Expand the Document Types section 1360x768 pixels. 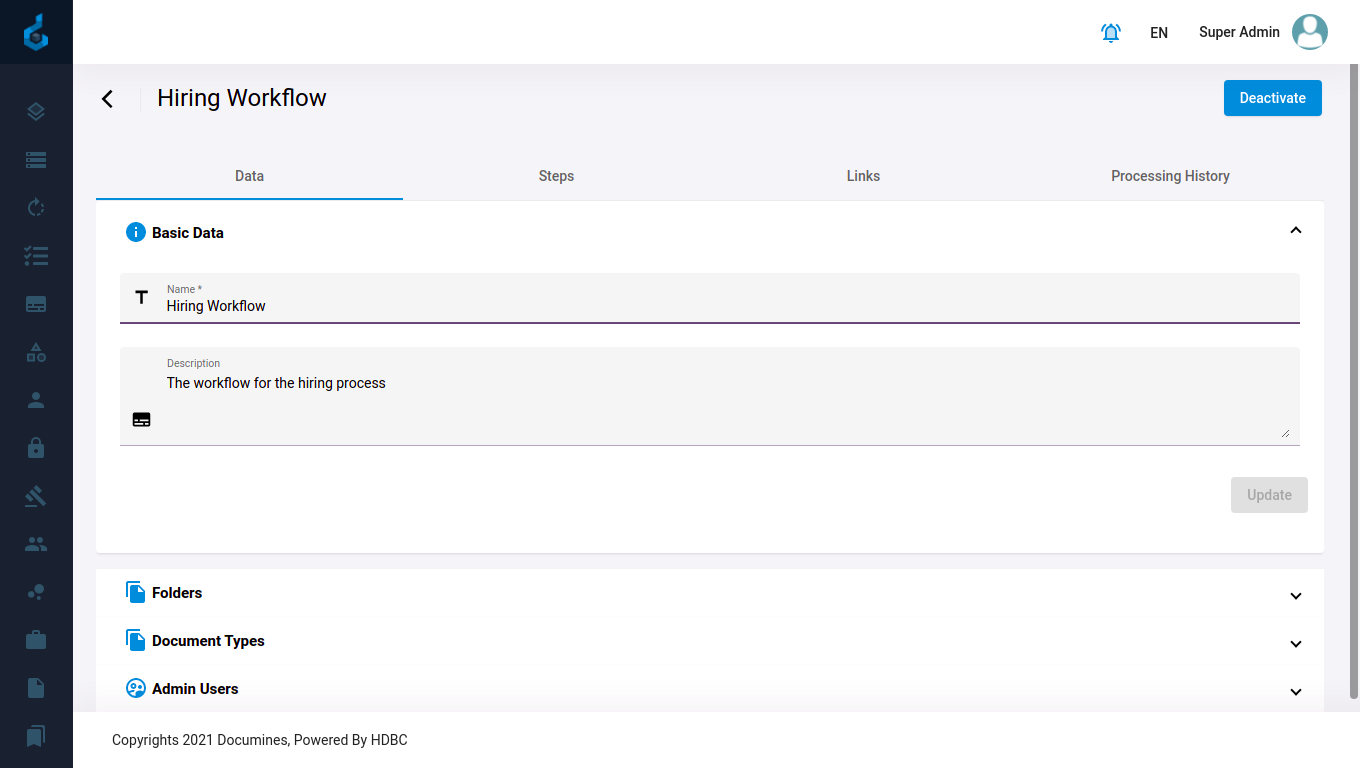[1295, 643]
